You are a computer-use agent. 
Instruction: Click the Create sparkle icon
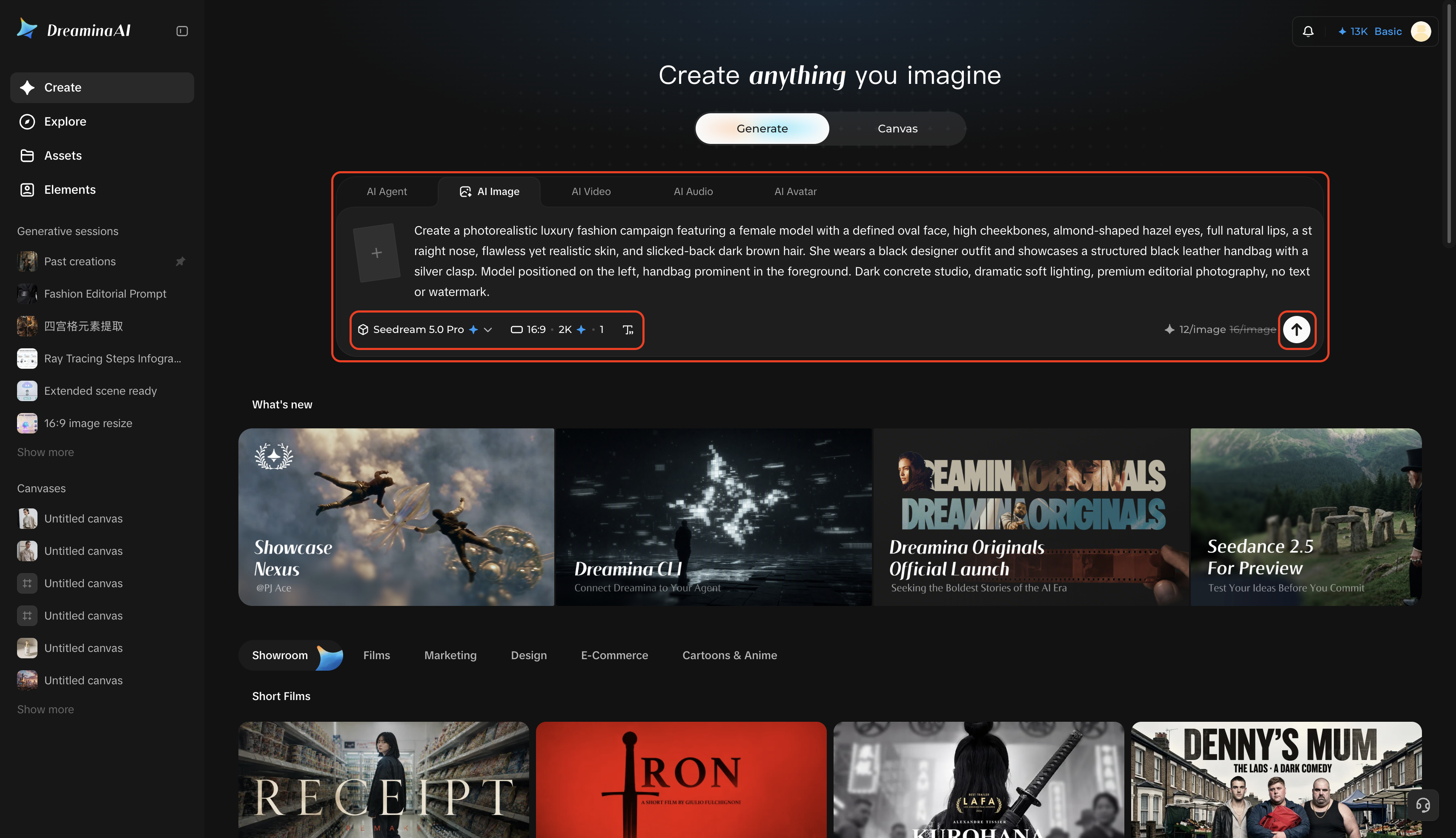[x=27, y=87]
